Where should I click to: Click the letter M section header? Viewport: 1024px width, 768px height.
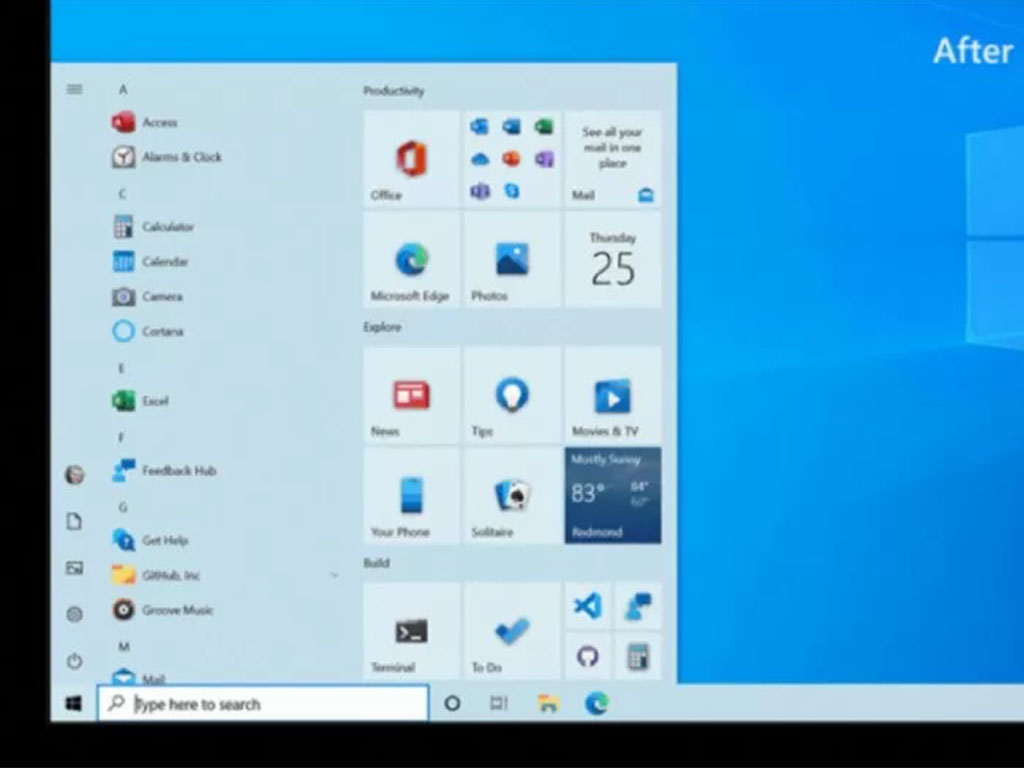(x=124, y=647)
